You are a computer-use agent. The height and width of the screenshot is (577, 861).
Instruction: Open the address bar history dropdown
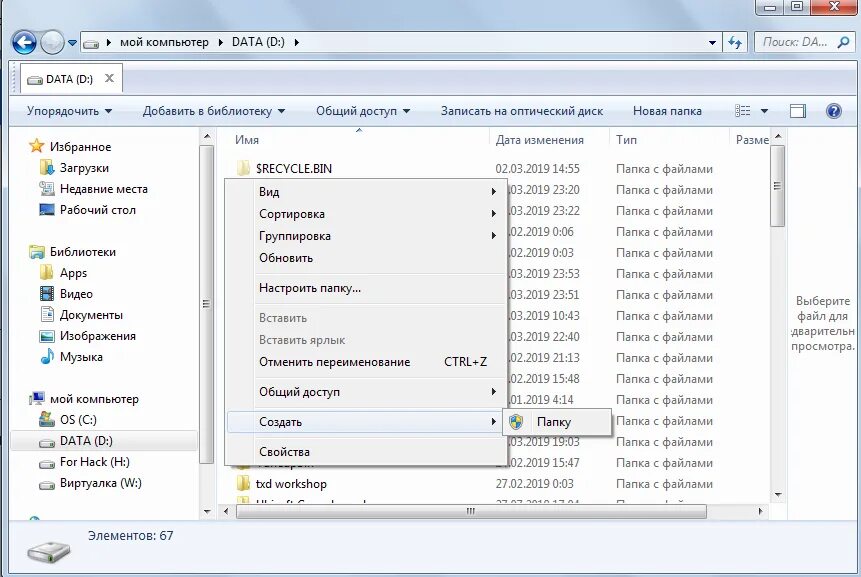[x=712, y=42]
